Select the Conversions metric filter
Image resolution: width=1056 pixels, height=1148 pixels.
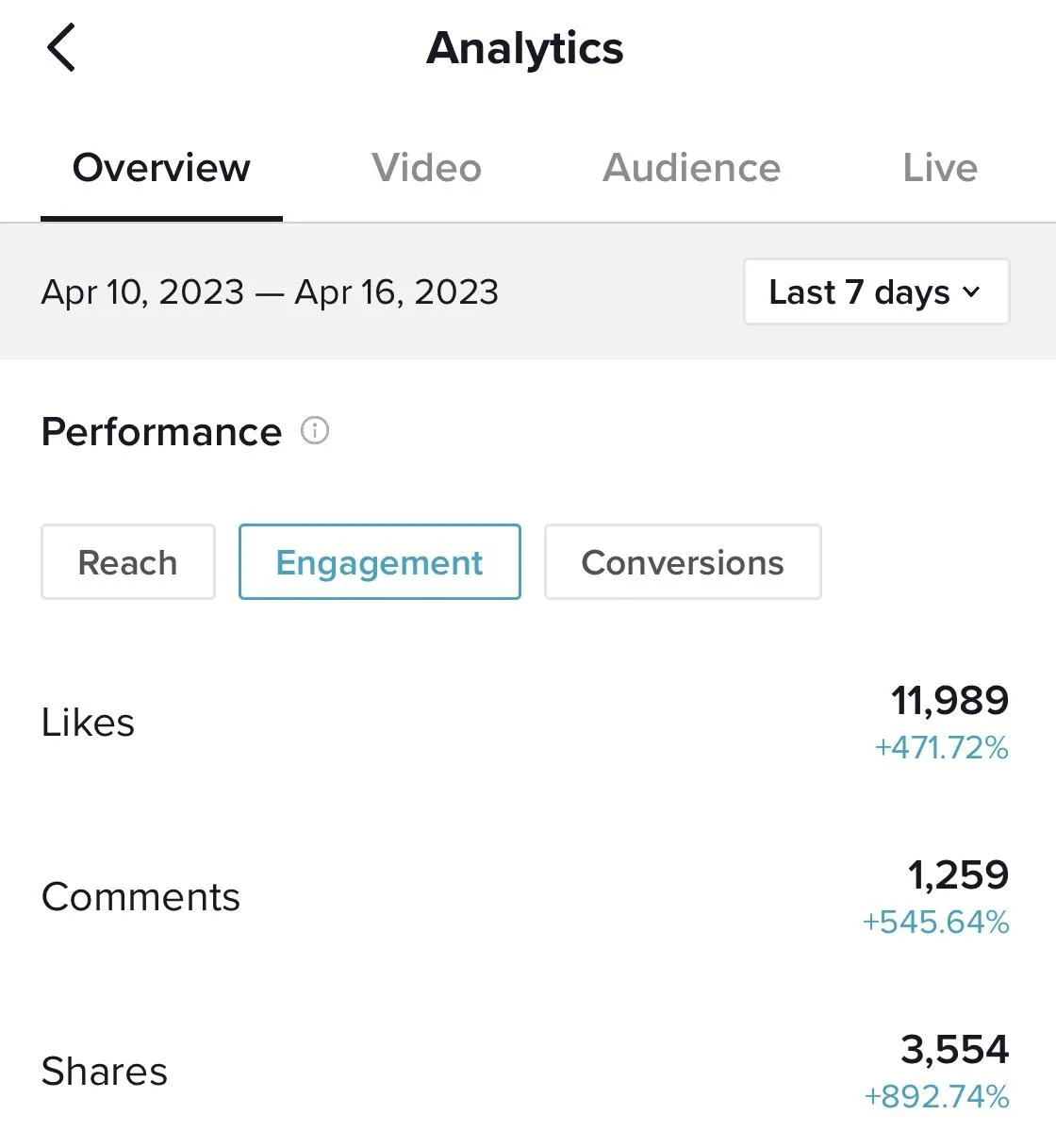[683, 562]
